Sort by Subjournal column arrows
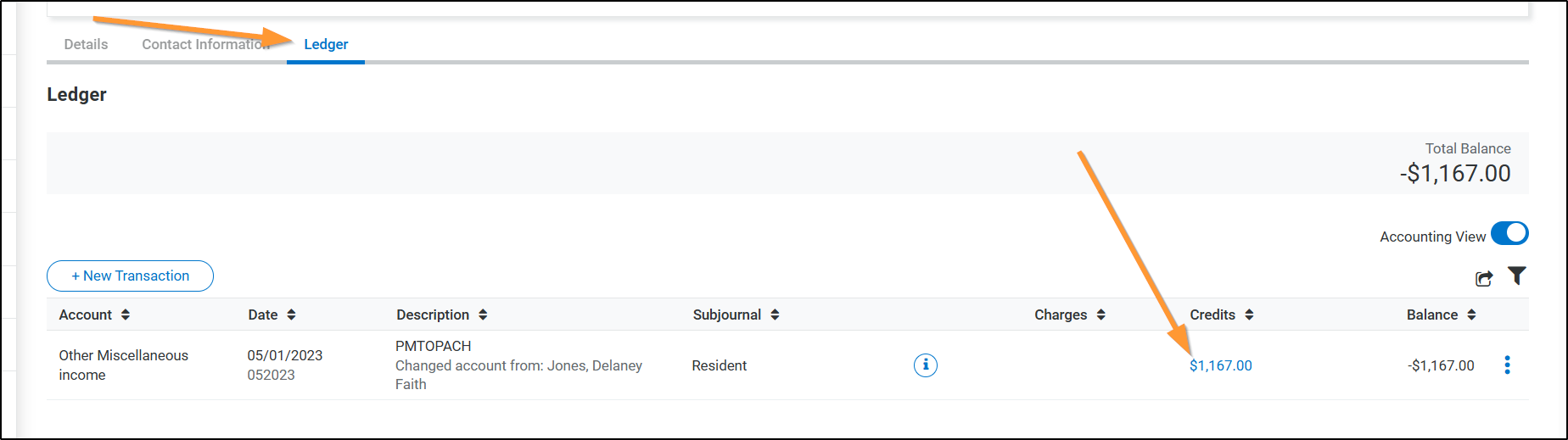This screenshot has height=440, width=1568. pos(775,315)
